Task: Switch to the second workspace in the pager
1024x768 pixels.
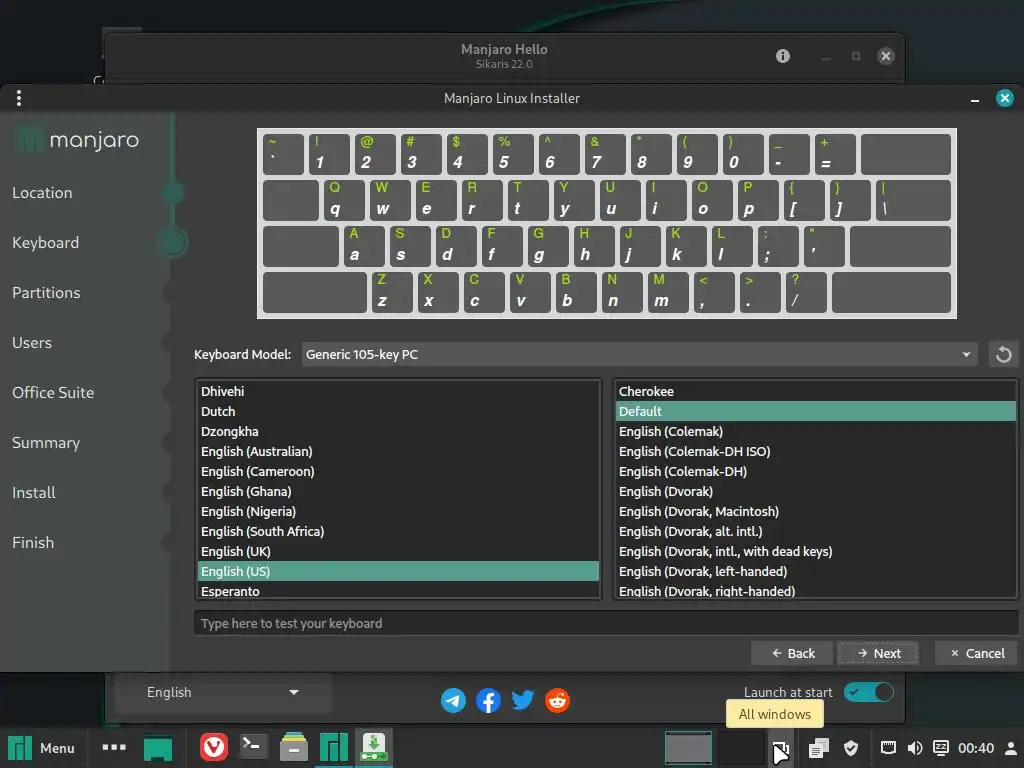Action: tap(741, 748)
